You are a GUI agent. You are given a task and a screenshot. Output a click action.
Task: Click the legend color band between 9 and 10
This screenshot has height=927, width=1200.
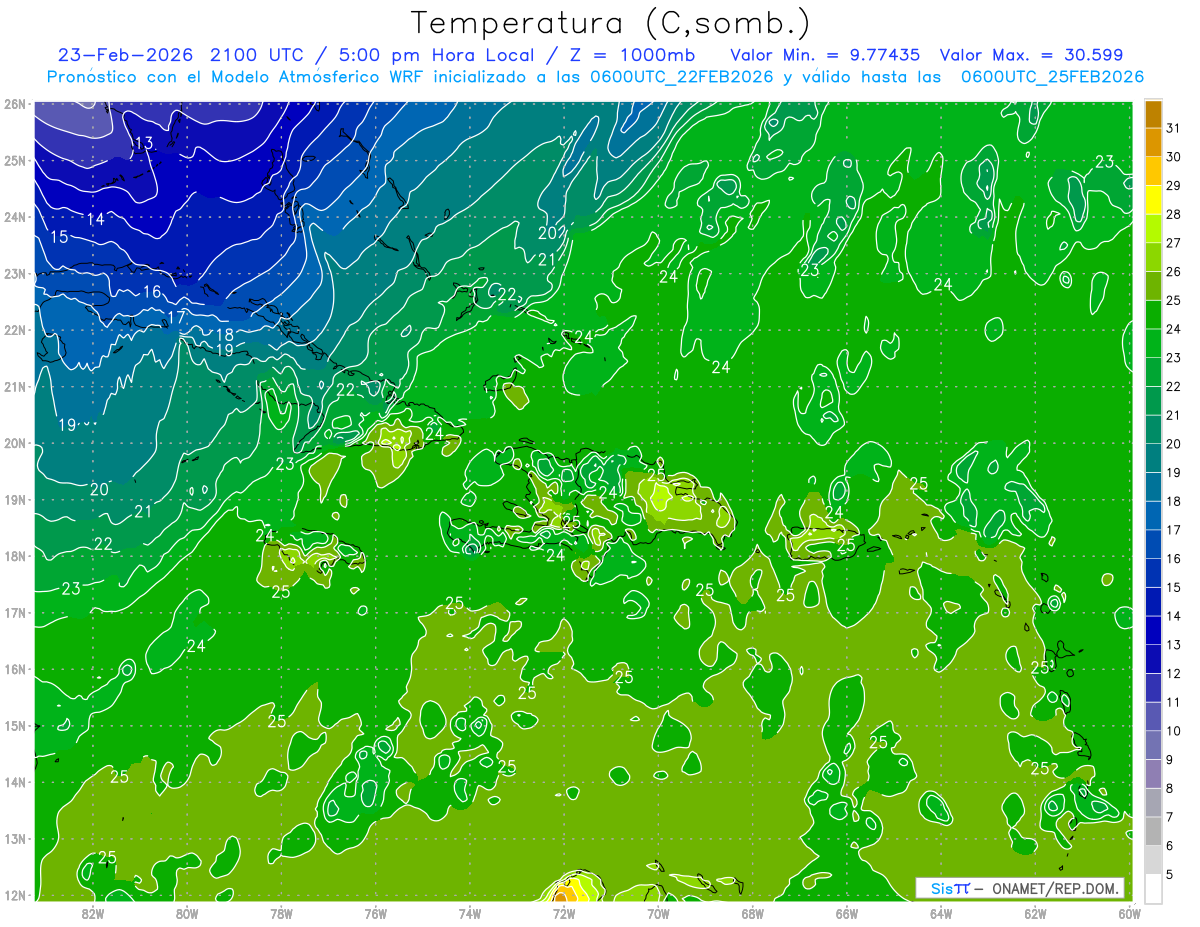coord(1153,746)
